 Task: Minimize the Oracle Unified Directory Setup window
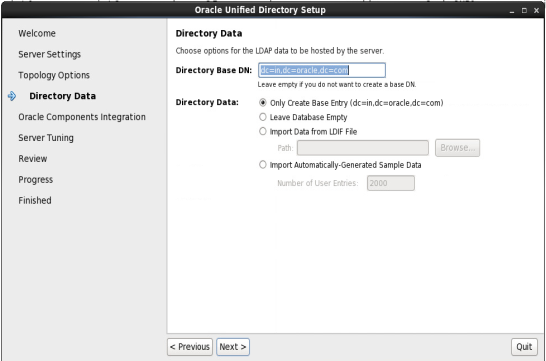512,11
